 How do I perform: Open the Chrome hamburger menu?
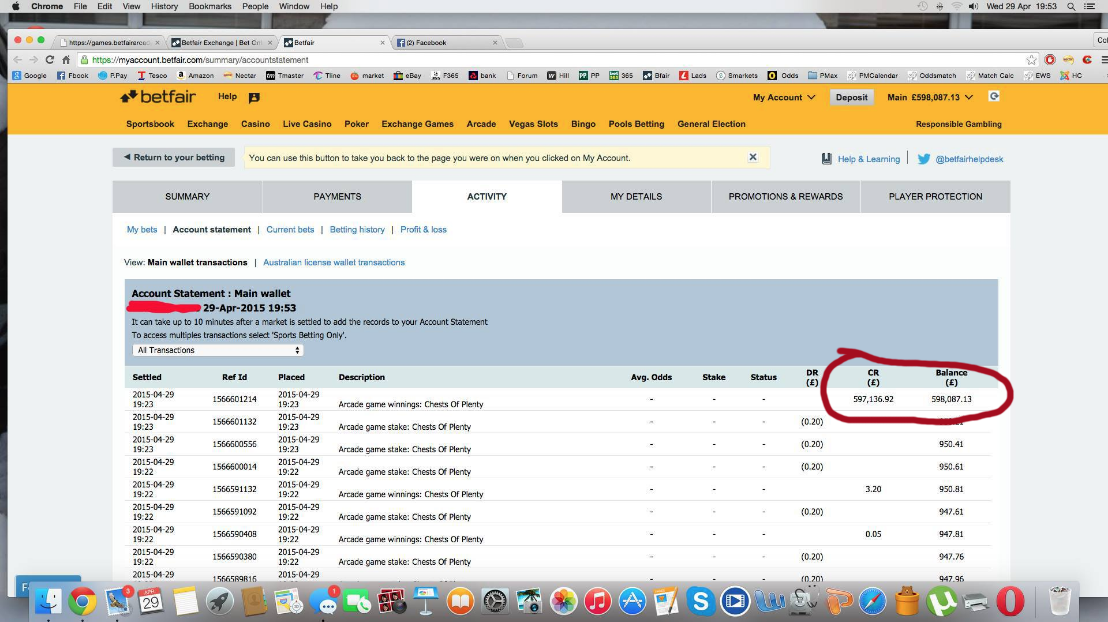(1104, 60)
